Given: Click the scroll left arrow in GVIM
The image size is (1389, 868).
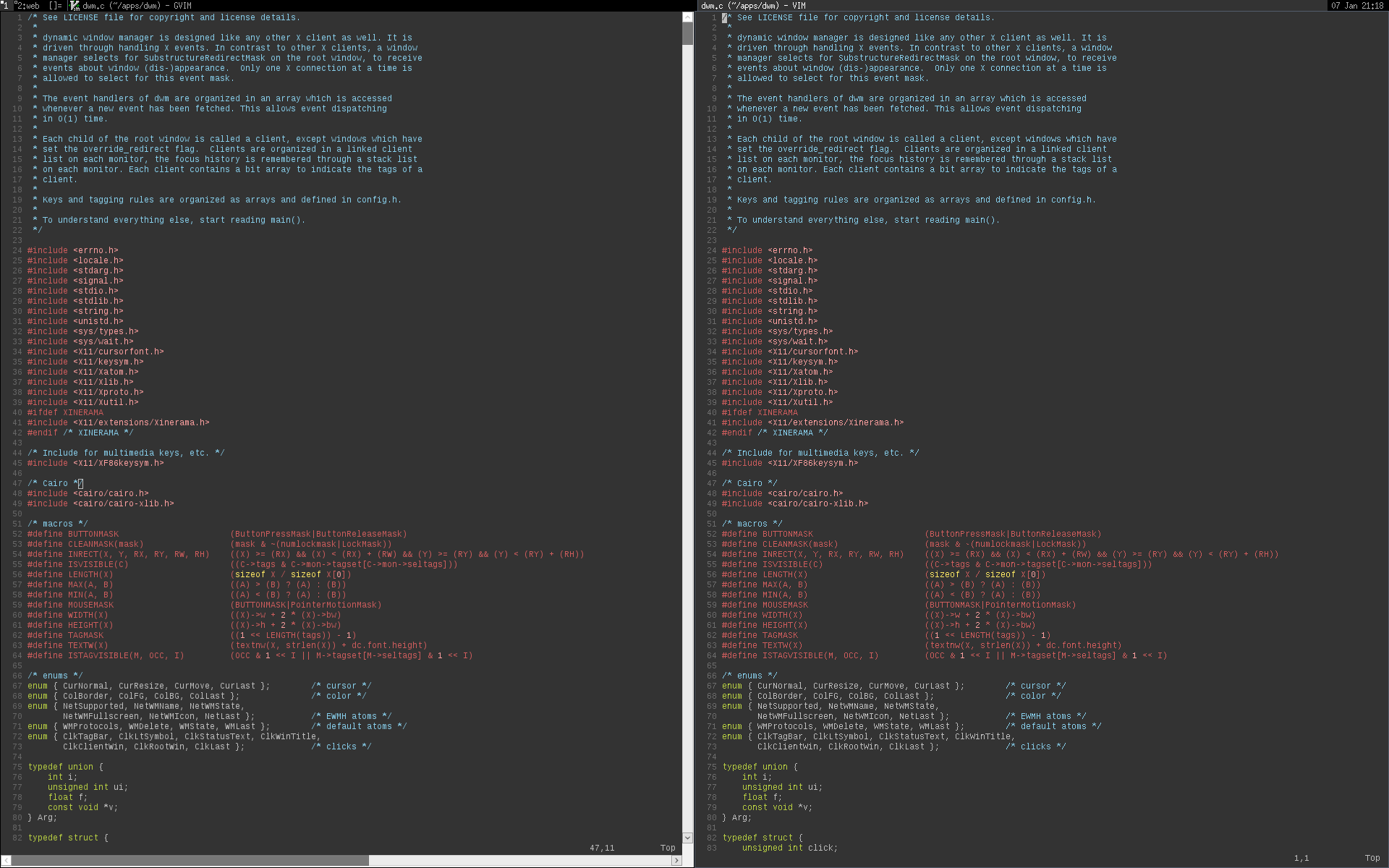Looking at the screenshot, I should point(6,860).
